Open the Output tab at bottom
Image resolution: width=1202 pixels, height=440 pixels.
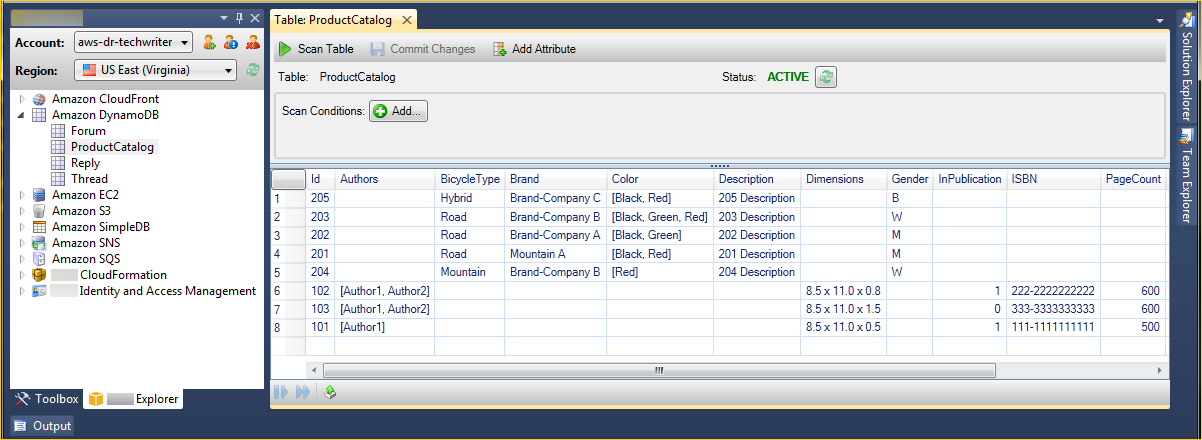(43, 426)
